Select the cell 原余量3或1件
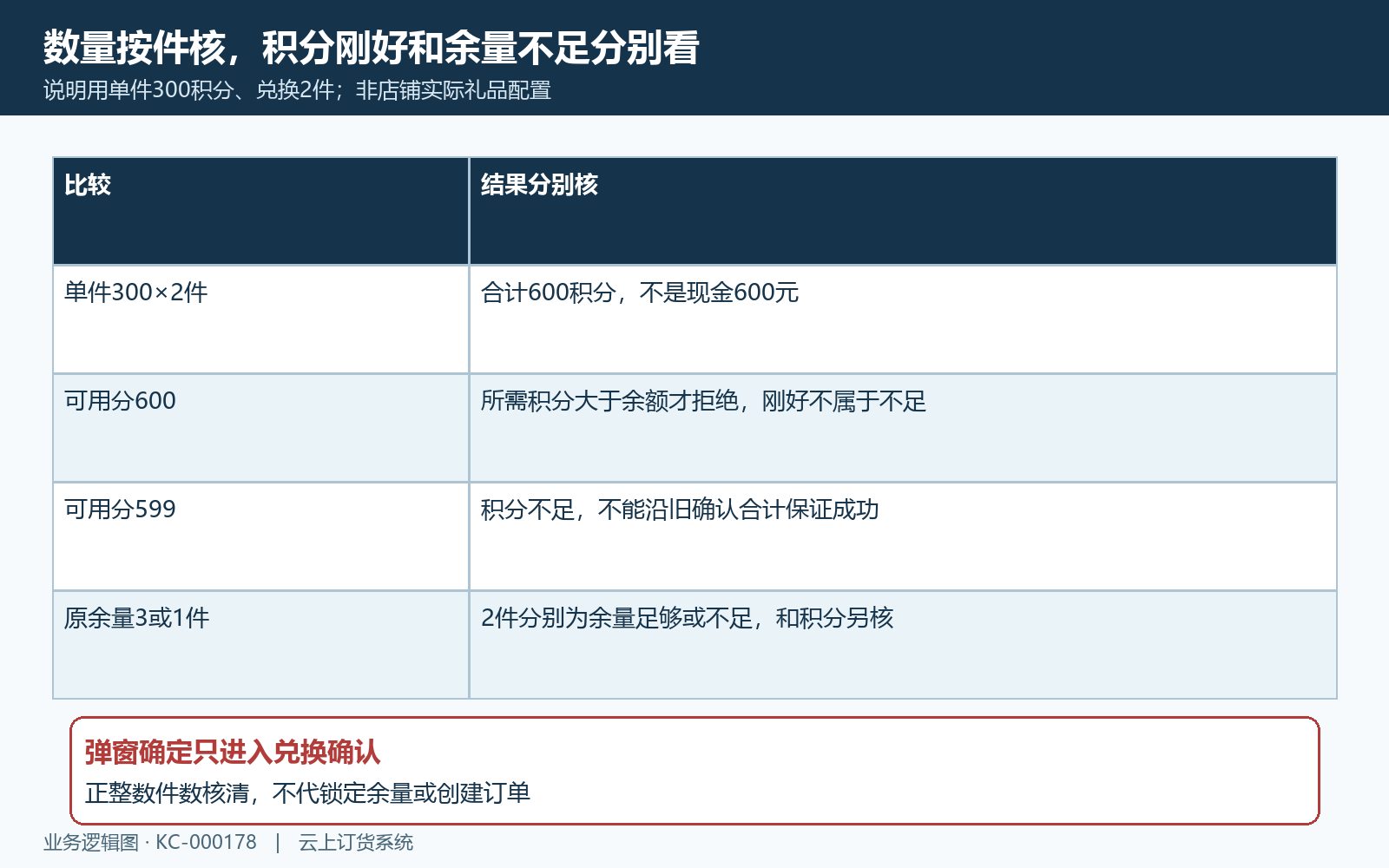Image resolution: width=1389 pixels, height=868 pixels. (260, 645)
